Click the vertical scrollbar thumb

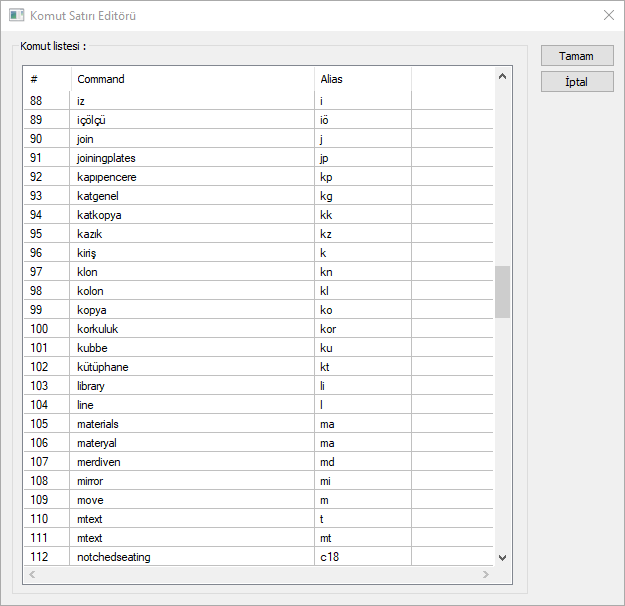[502, 291]
